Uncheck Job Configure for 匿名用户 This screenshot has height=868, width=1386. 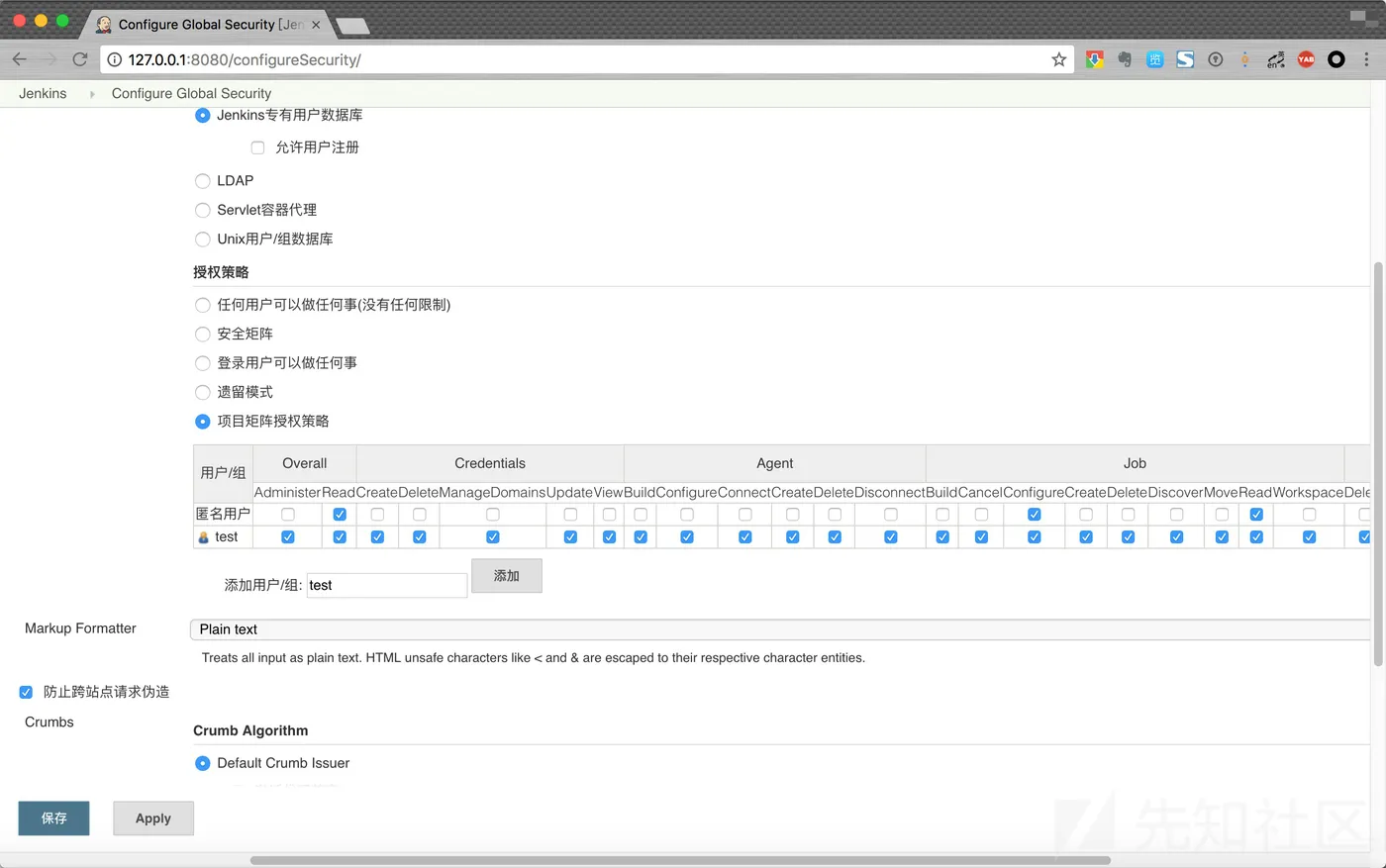[x=1034, y=515]
